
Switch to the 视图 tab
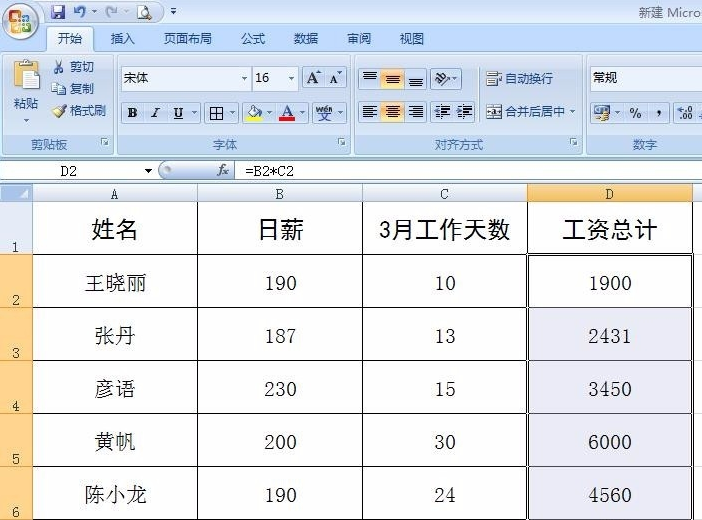click(x=411, y=39)
